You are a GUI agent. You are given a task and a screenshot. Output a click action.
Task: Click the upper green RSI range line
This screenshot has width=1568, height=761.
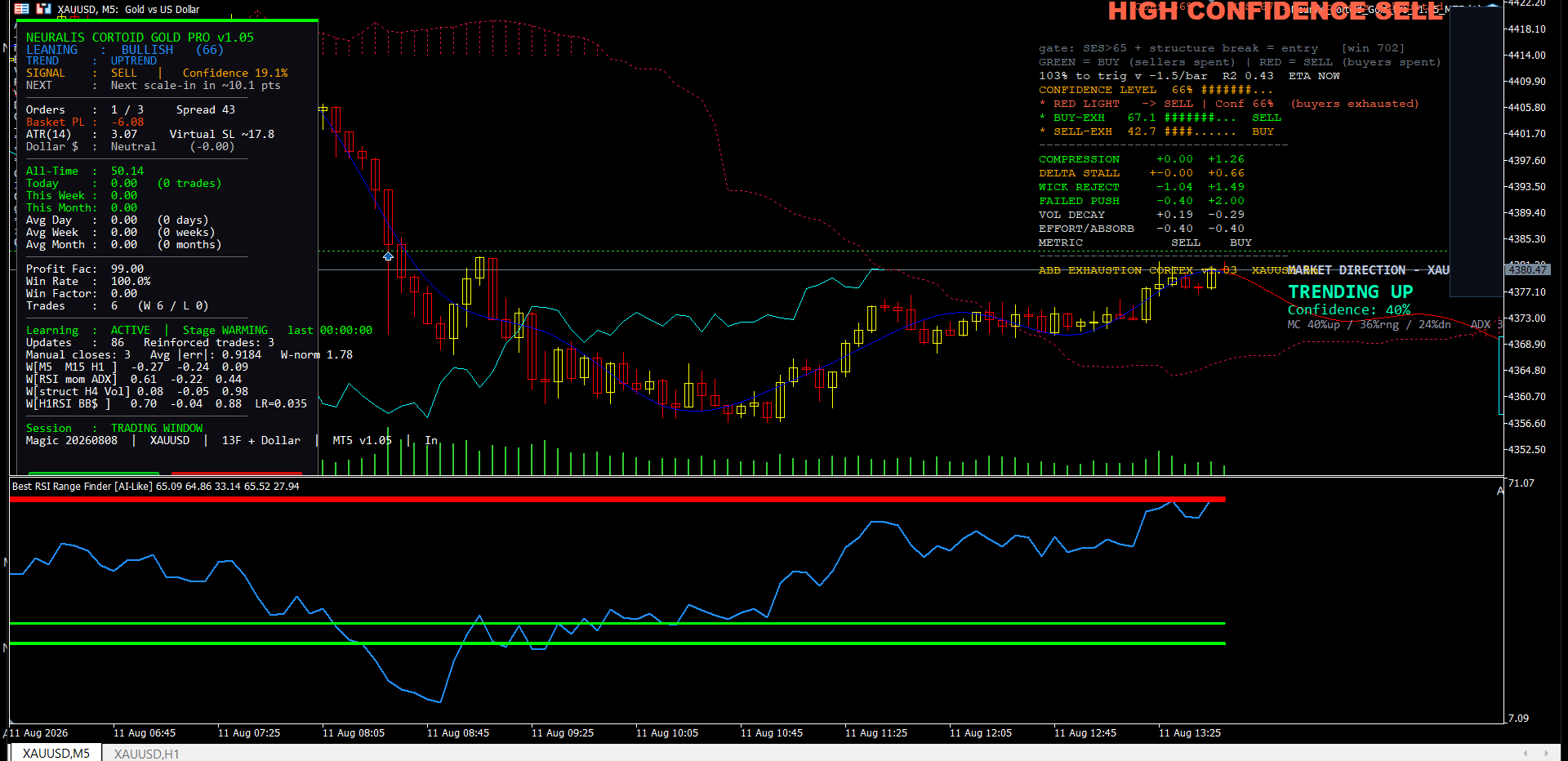[617, 624]
